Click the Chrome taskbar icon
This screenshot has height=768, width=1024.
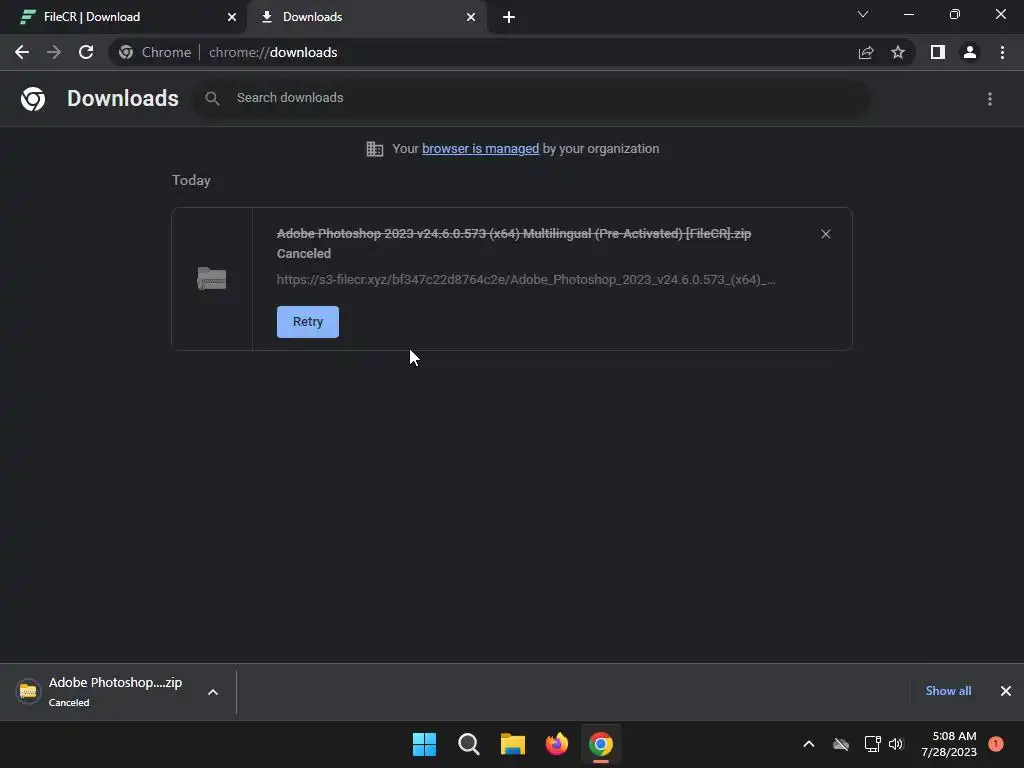point(601,744)
